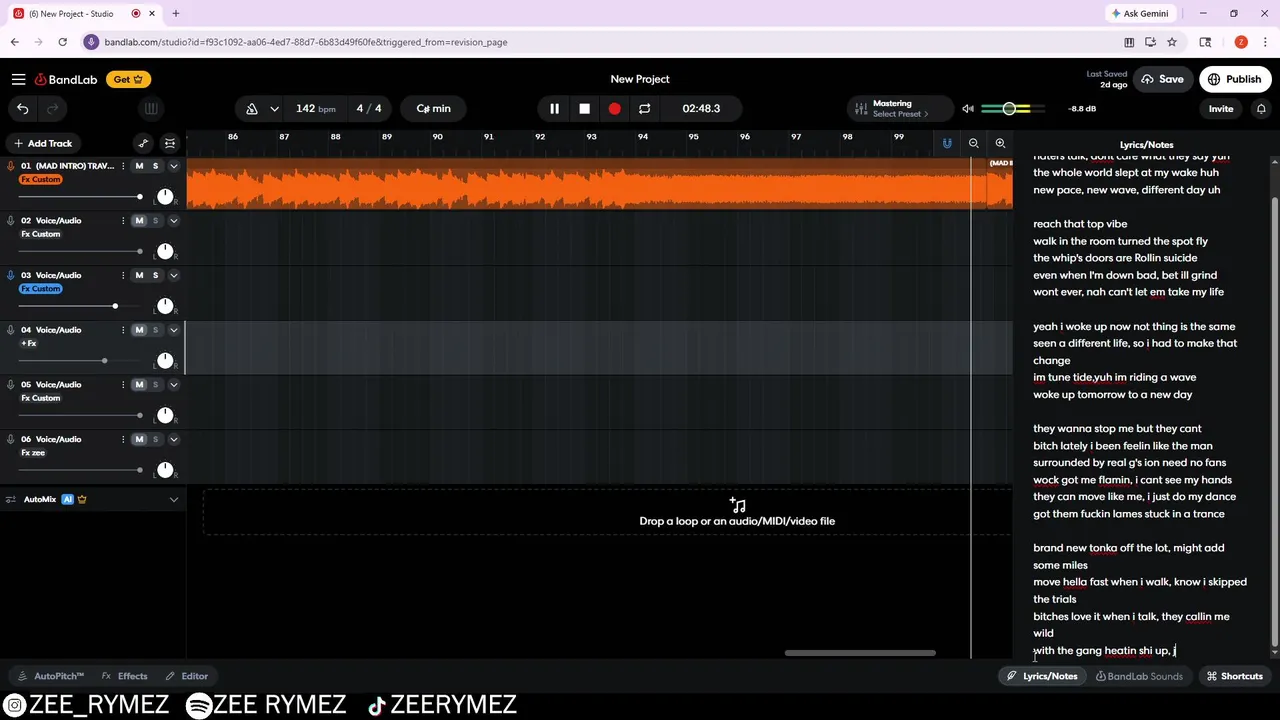Toggle the magnet snap-to-grid icon
Screen dimensions: 1280x720
pyautogui.click(x=947, y=143)
